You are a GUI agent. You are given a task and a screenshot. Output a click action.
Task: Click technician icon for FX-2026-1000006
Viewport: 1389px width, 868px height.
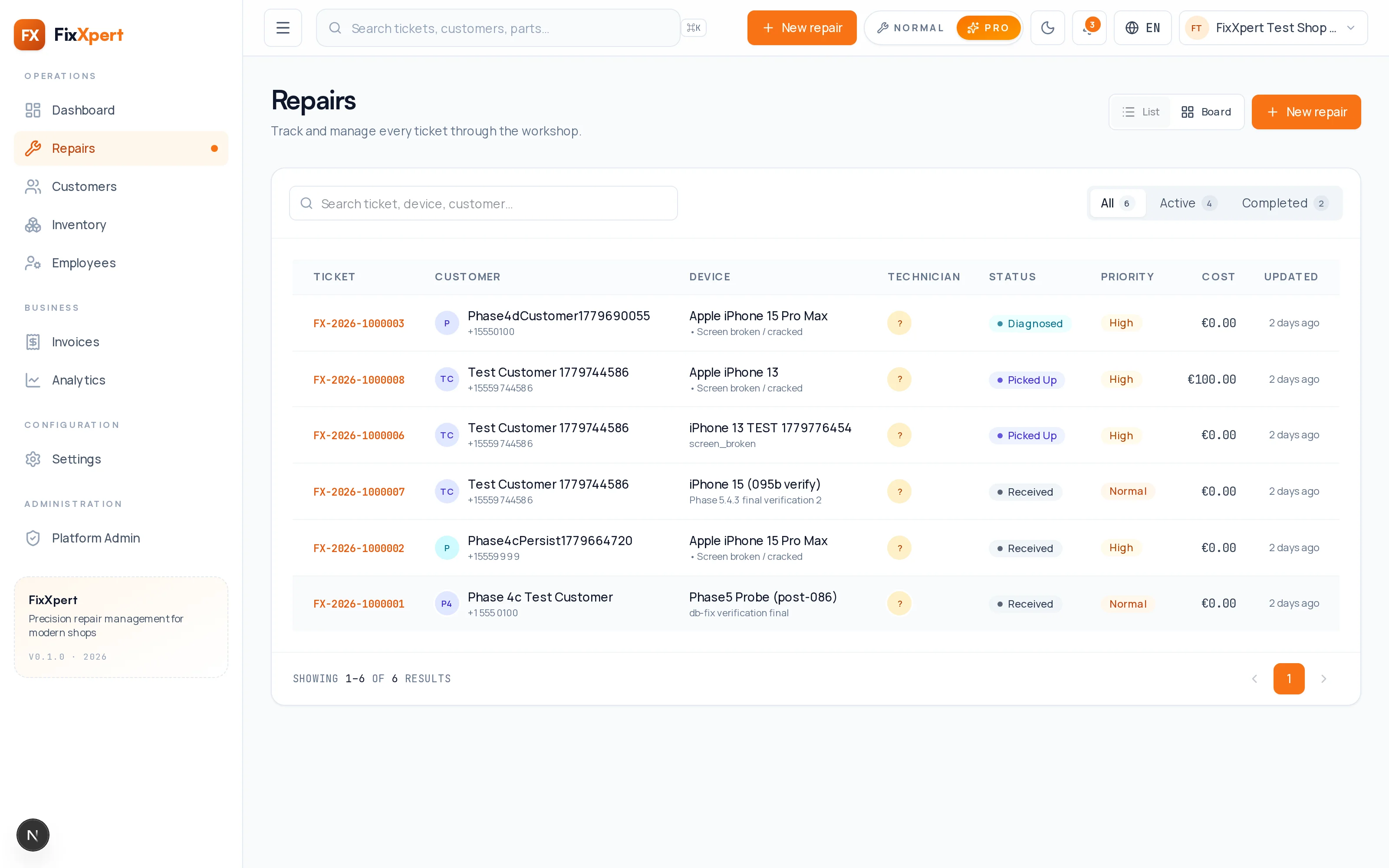tap(899, 435)
